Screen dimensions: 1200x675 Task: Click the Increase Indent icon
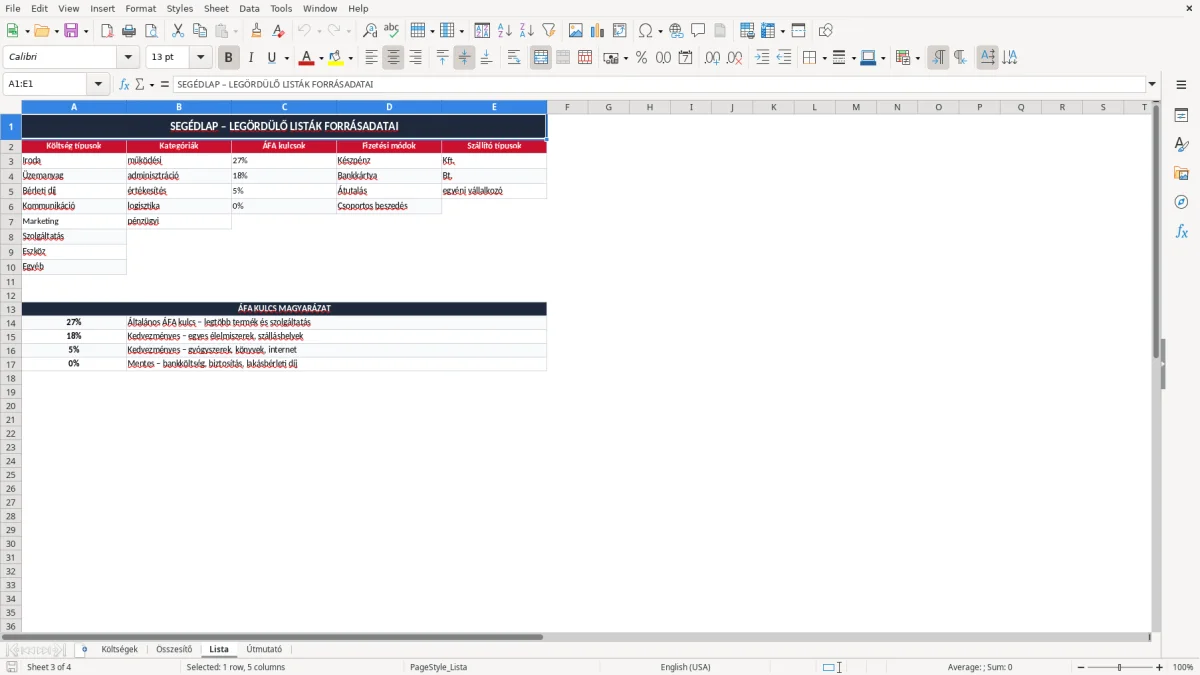[762, 58]
